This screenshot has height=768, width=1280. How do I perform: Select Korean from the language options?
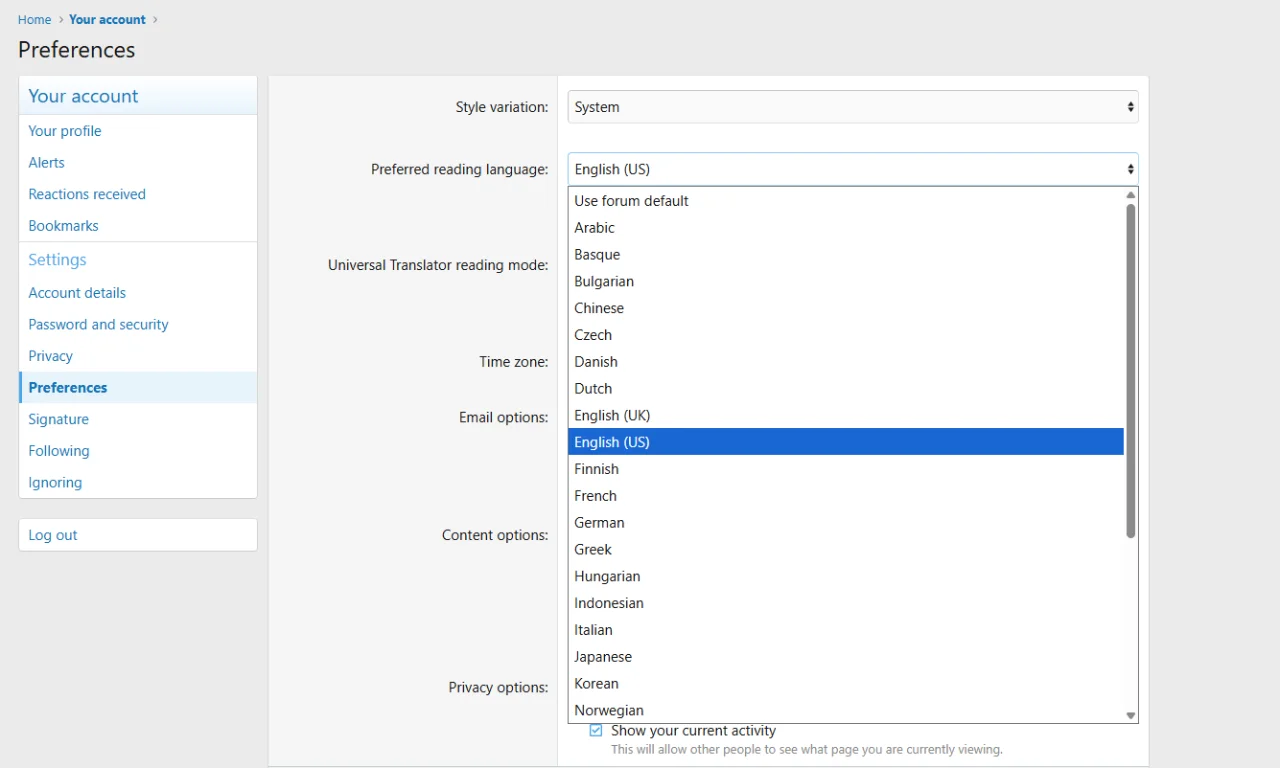[x=846, y=684]
